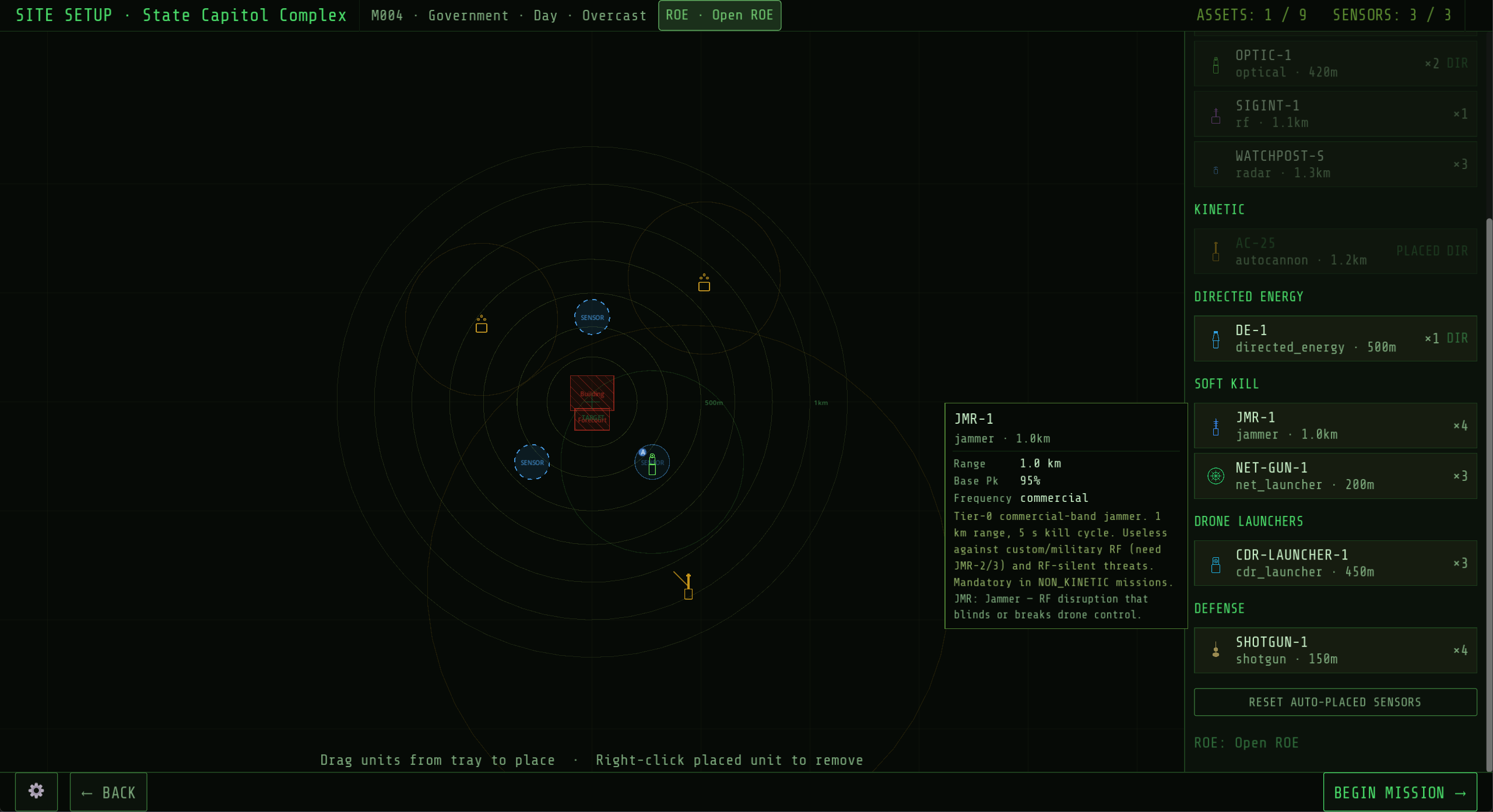Select the northeast yellow radar unit on map
This screenshot has height=812, width=1493.
(x=704, y=283)
